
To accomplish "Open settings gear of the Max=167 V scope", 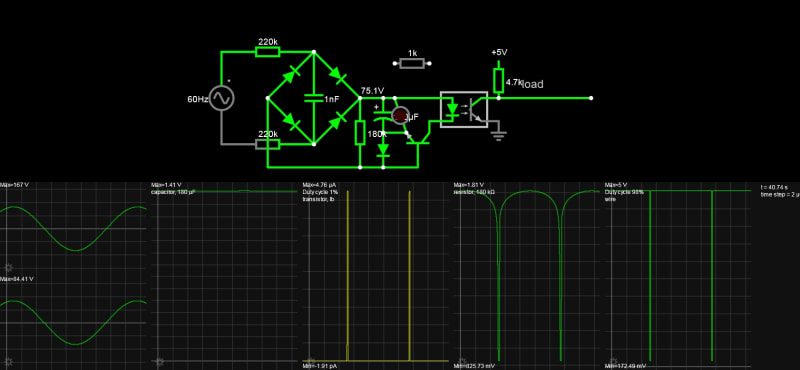I will tap(8, 267).
